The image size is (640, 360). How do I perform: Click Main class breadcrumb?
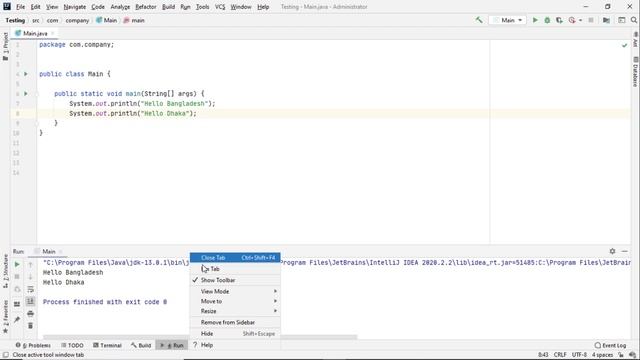tap(107, 20)
